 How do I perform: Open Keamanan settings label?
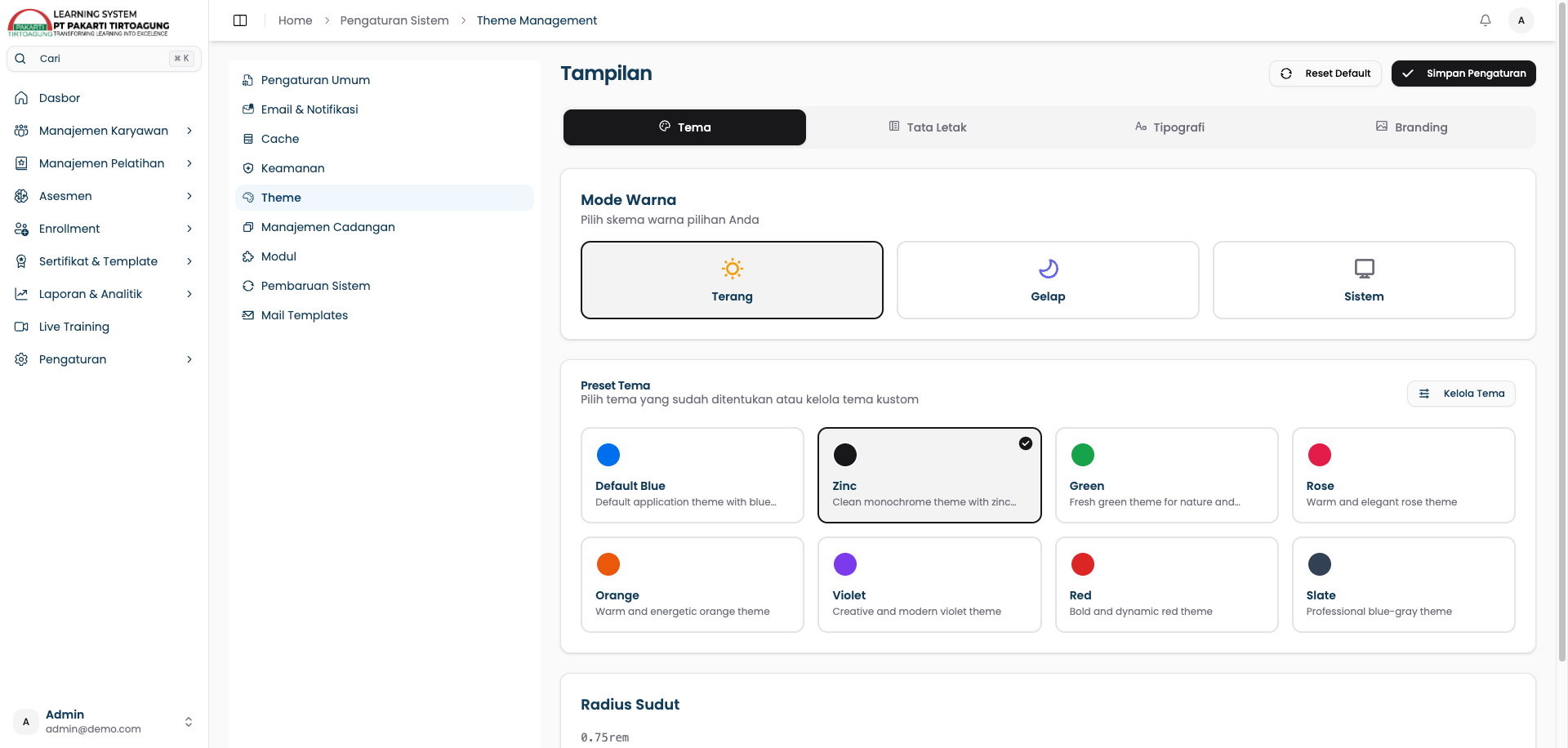click(x=293, y=168)
